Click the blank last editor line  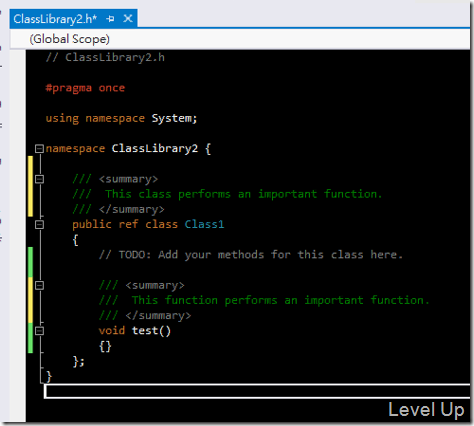[257, 391]
